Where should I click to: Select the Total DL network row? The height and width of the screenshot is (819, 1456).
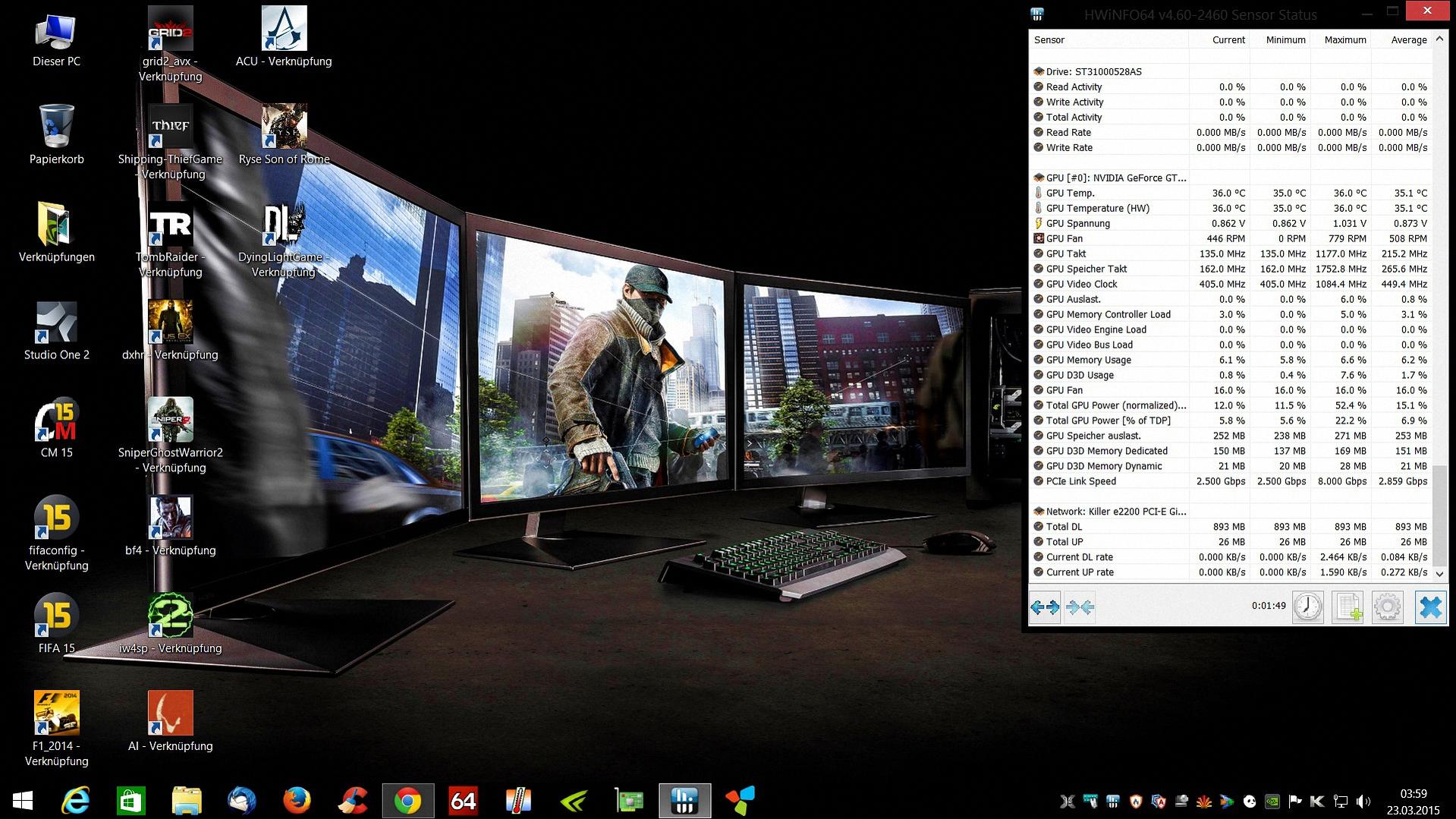click(1230, 527)
